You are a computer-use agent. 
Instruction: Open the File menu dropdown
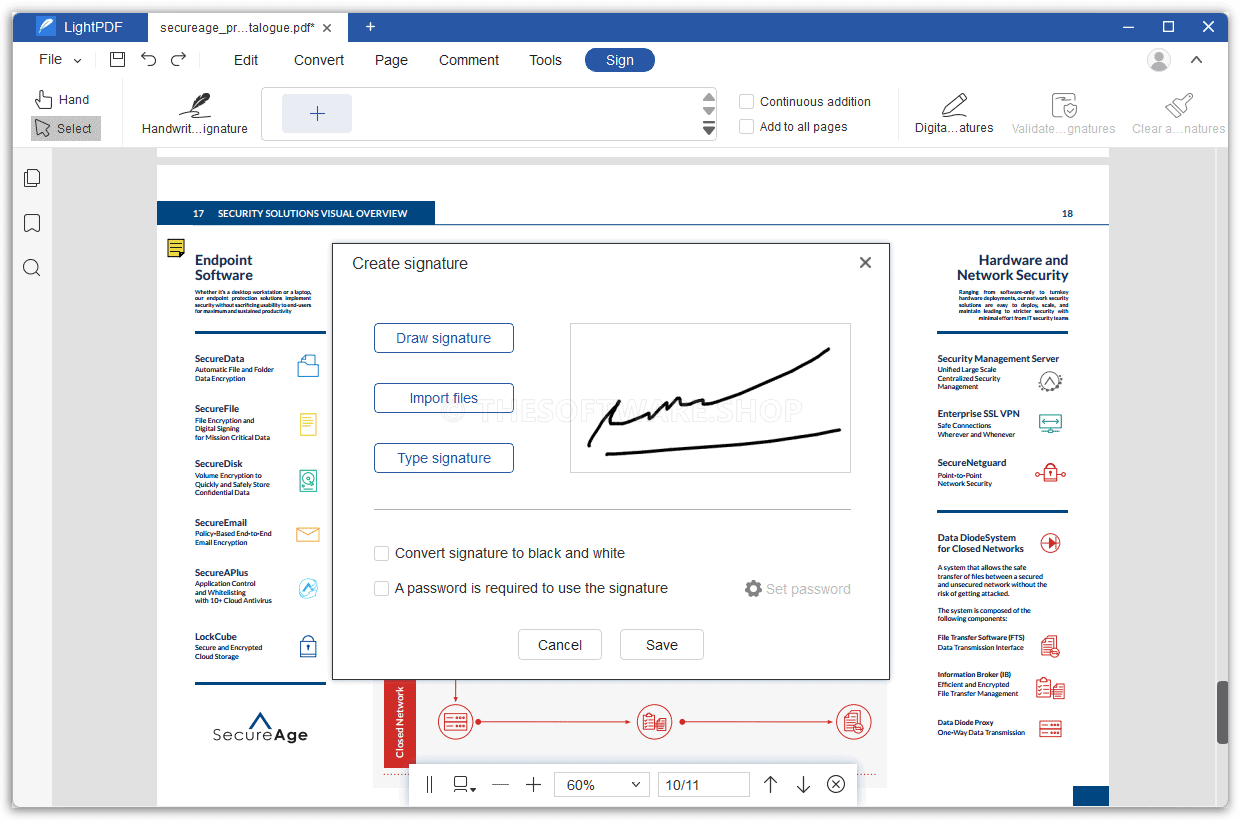pos(60,60)
